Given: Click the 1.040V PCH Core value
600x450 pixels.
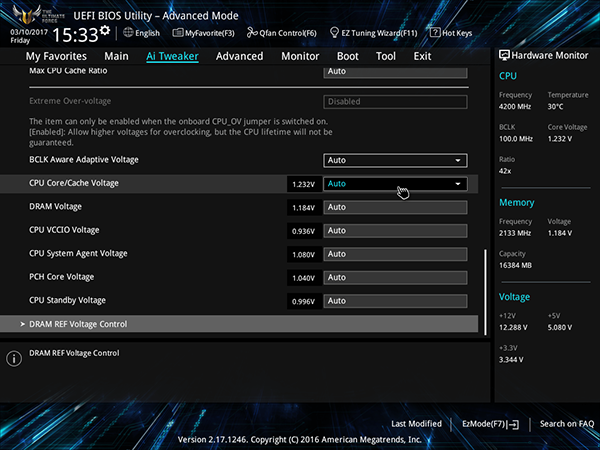Looking at the screenshot, I should (x=304, y=278).
